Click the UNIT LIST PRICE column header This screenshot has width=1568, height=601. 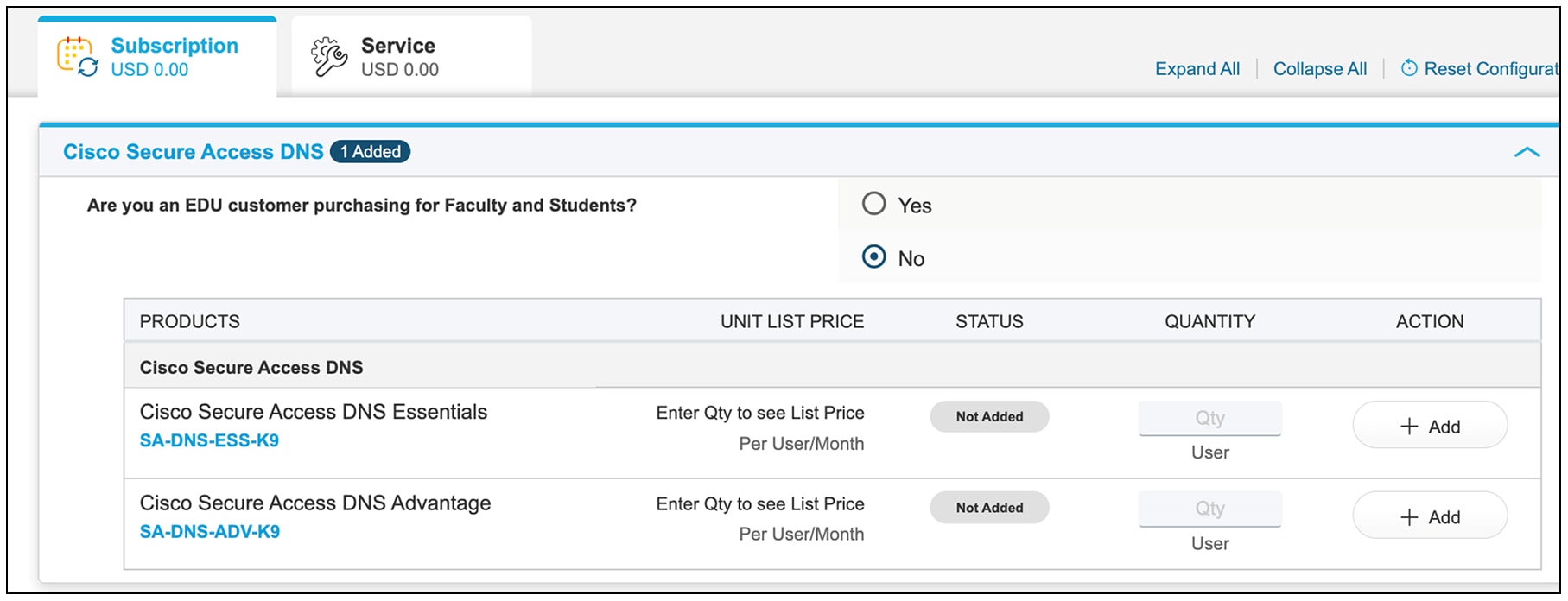point(792,321)
